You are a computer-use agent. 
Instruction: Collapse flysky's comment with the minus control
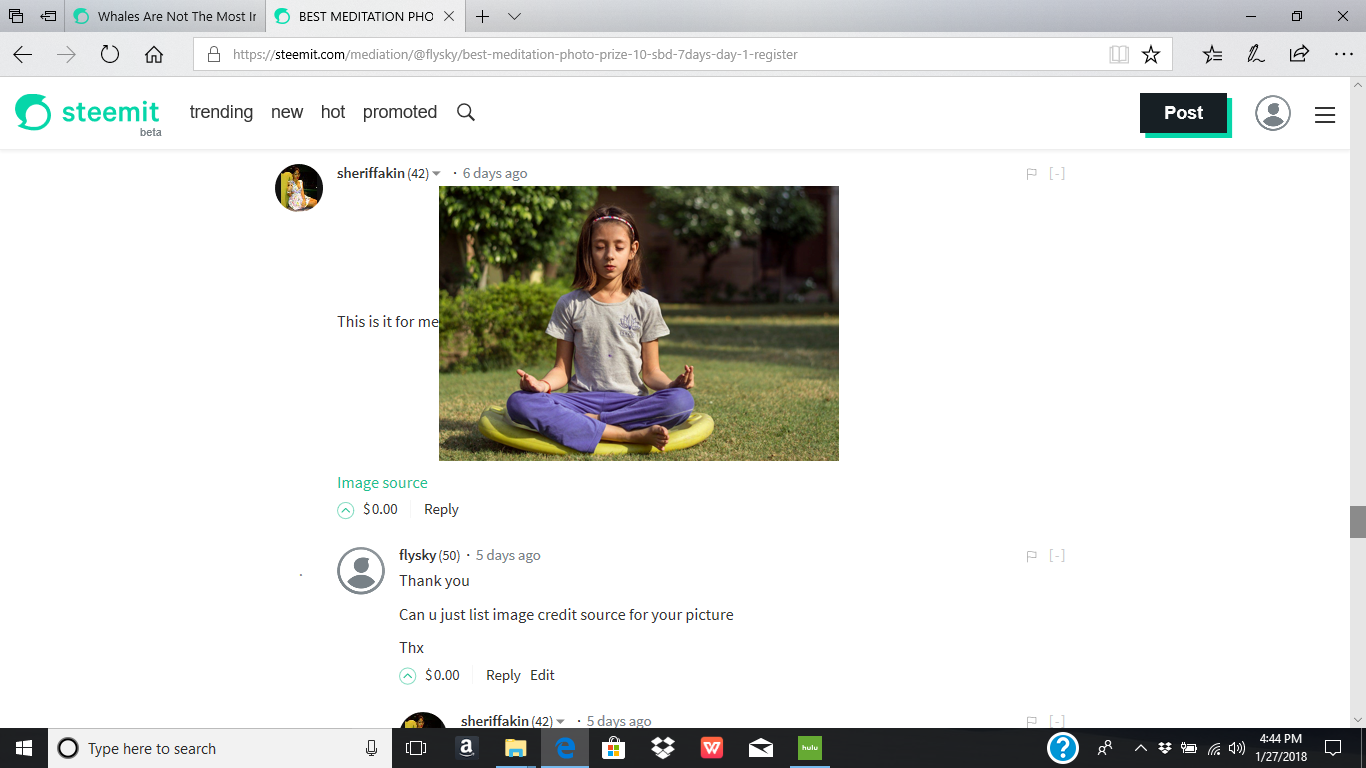tap(1057, 554)
